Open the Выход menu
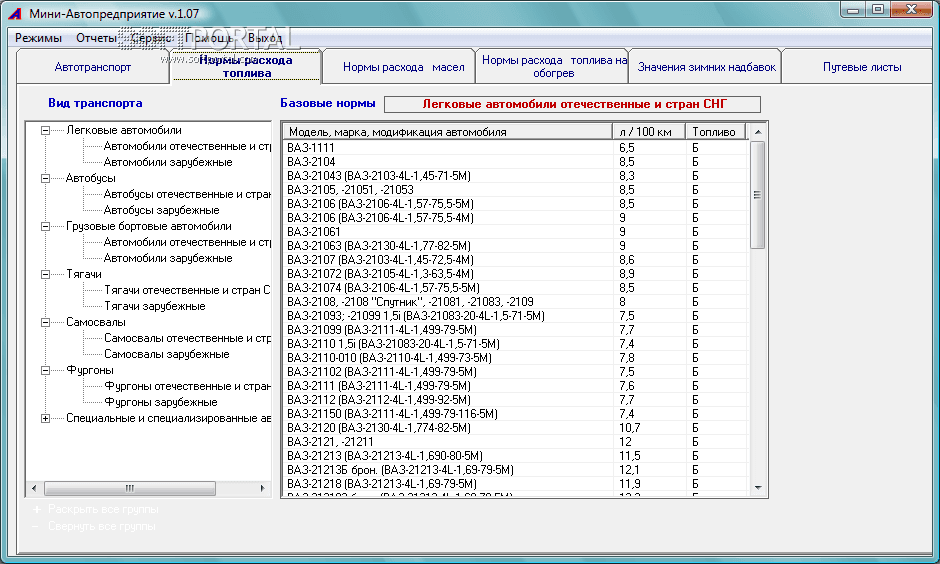940x564 pixels. click(x=265, y=38)
